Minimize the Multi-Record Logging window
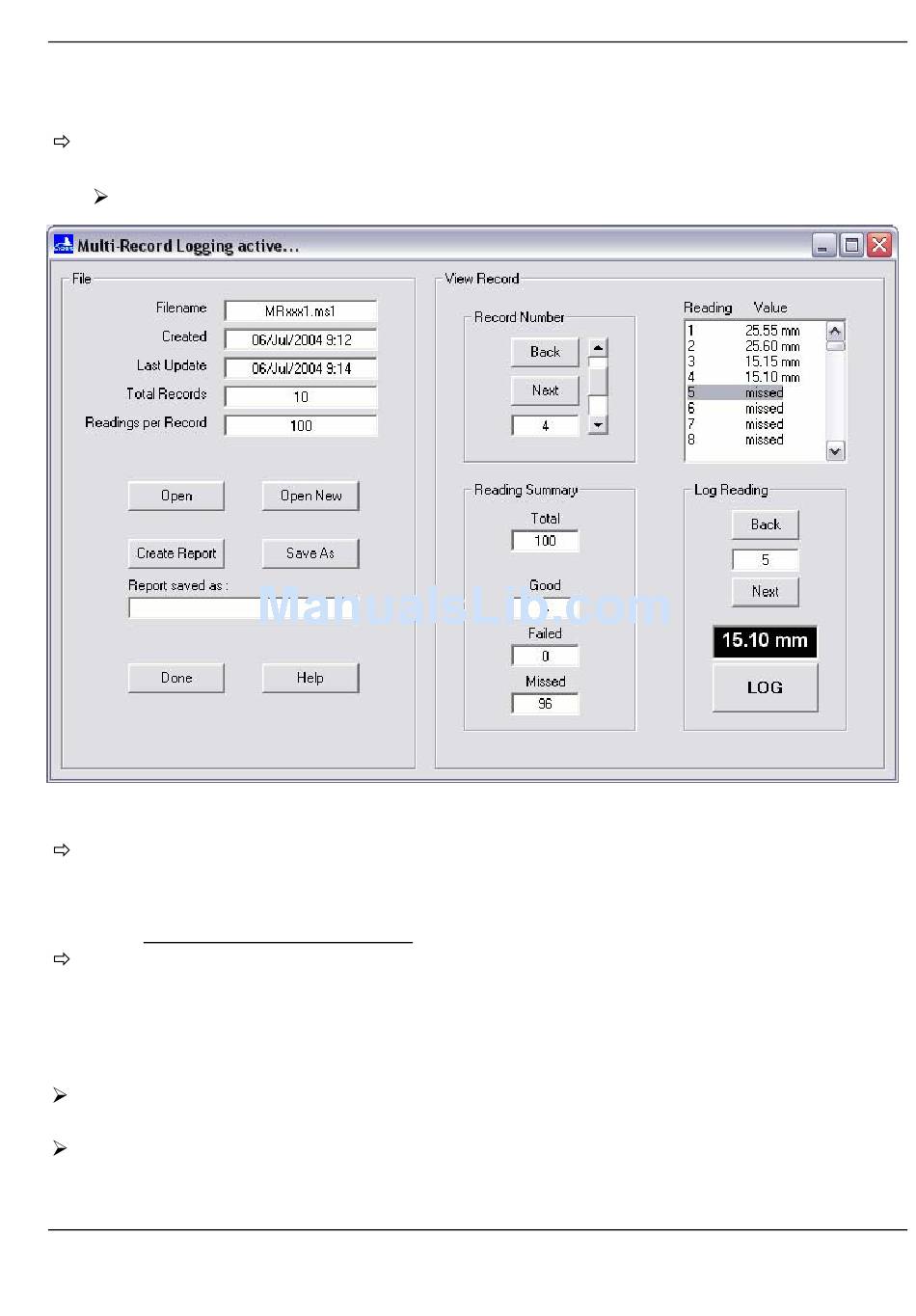This screenshot has width=916, height=1316. (823, 245)
